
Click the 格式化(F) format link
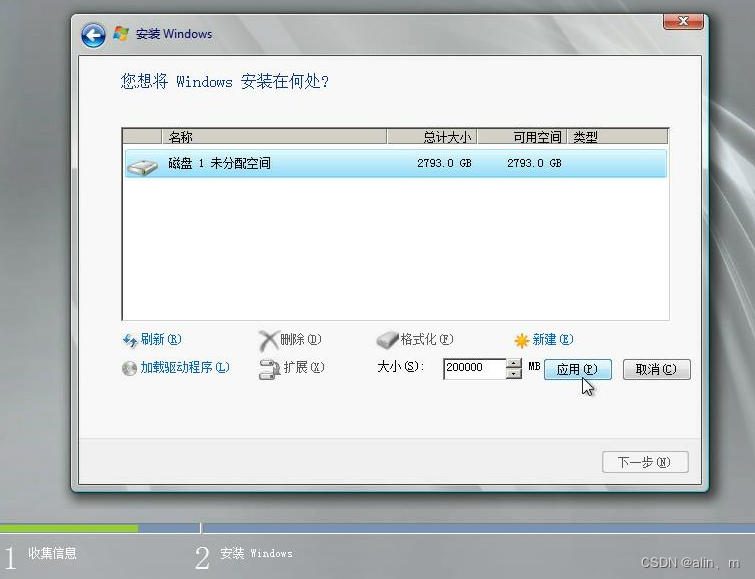[x=427, y=340]
